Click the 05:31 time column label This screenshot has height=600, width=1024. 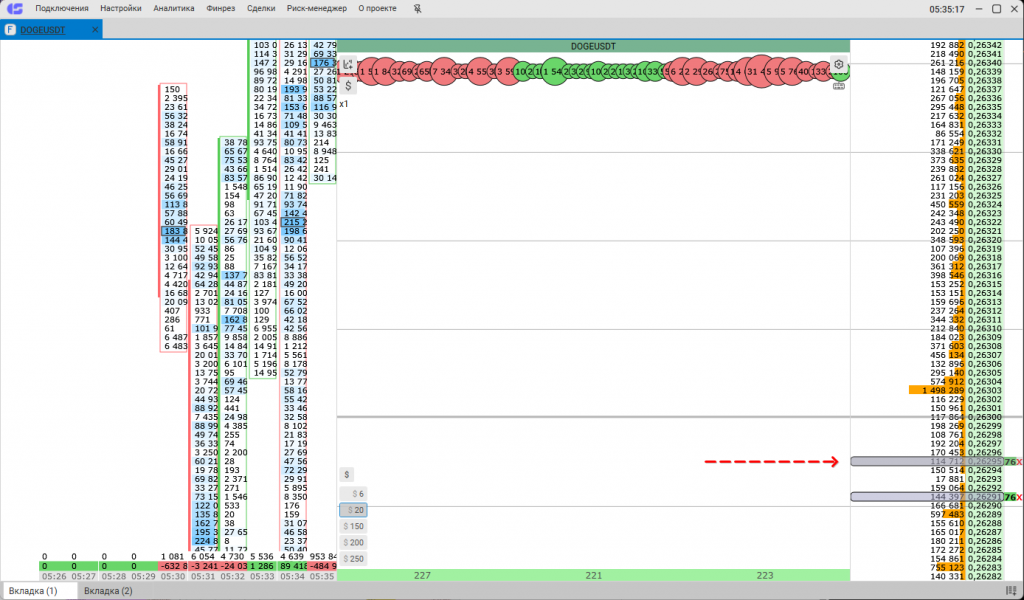(202, 576)
